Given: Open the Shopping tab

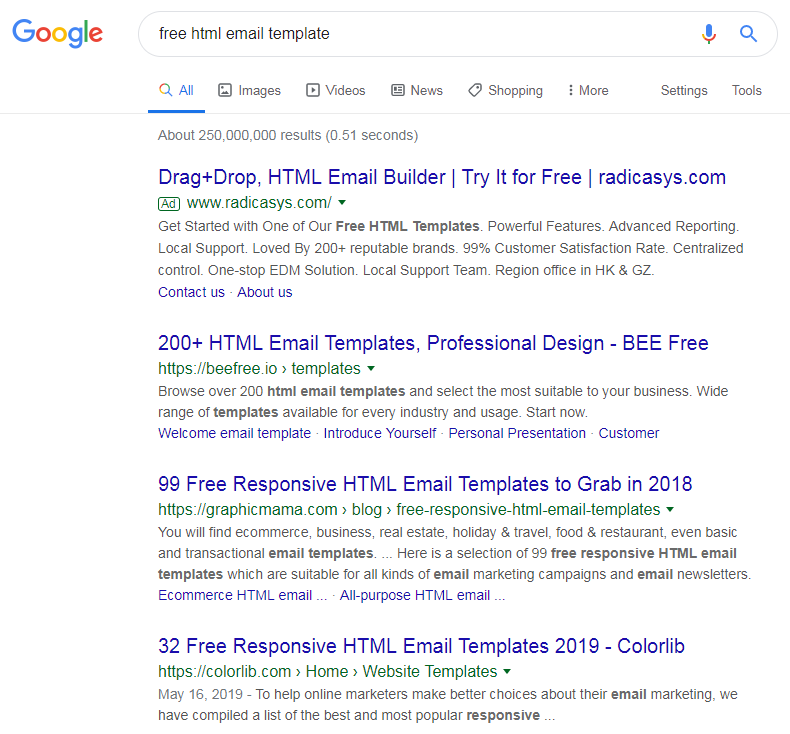Looking at the screenshot, I should 505,91.
